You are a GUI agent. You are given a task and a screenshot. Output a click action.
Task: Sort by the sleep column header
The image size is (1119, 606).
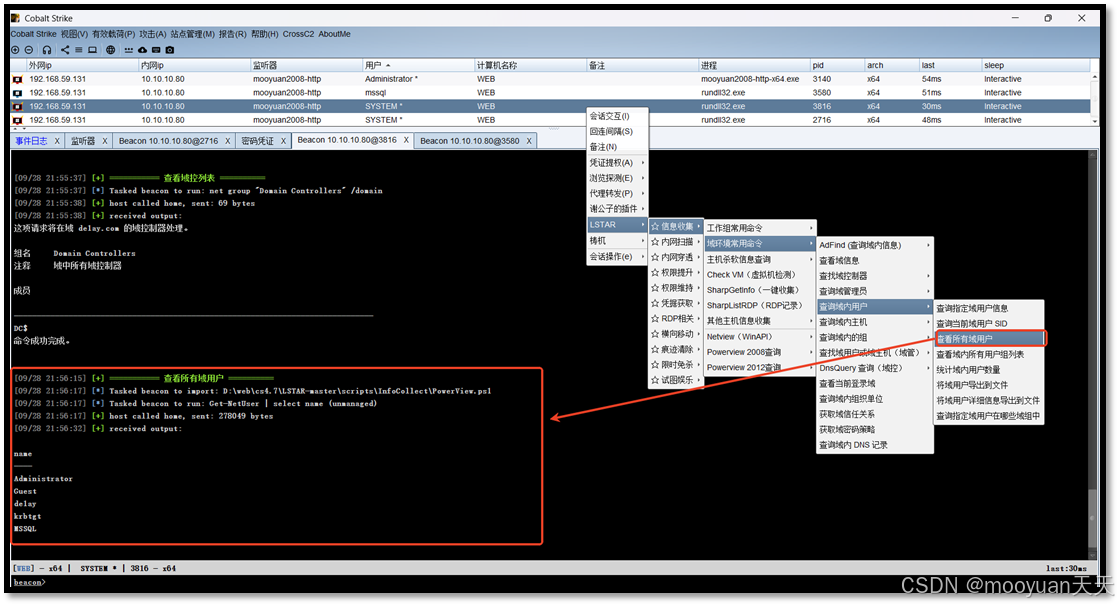coord(1035,65)
